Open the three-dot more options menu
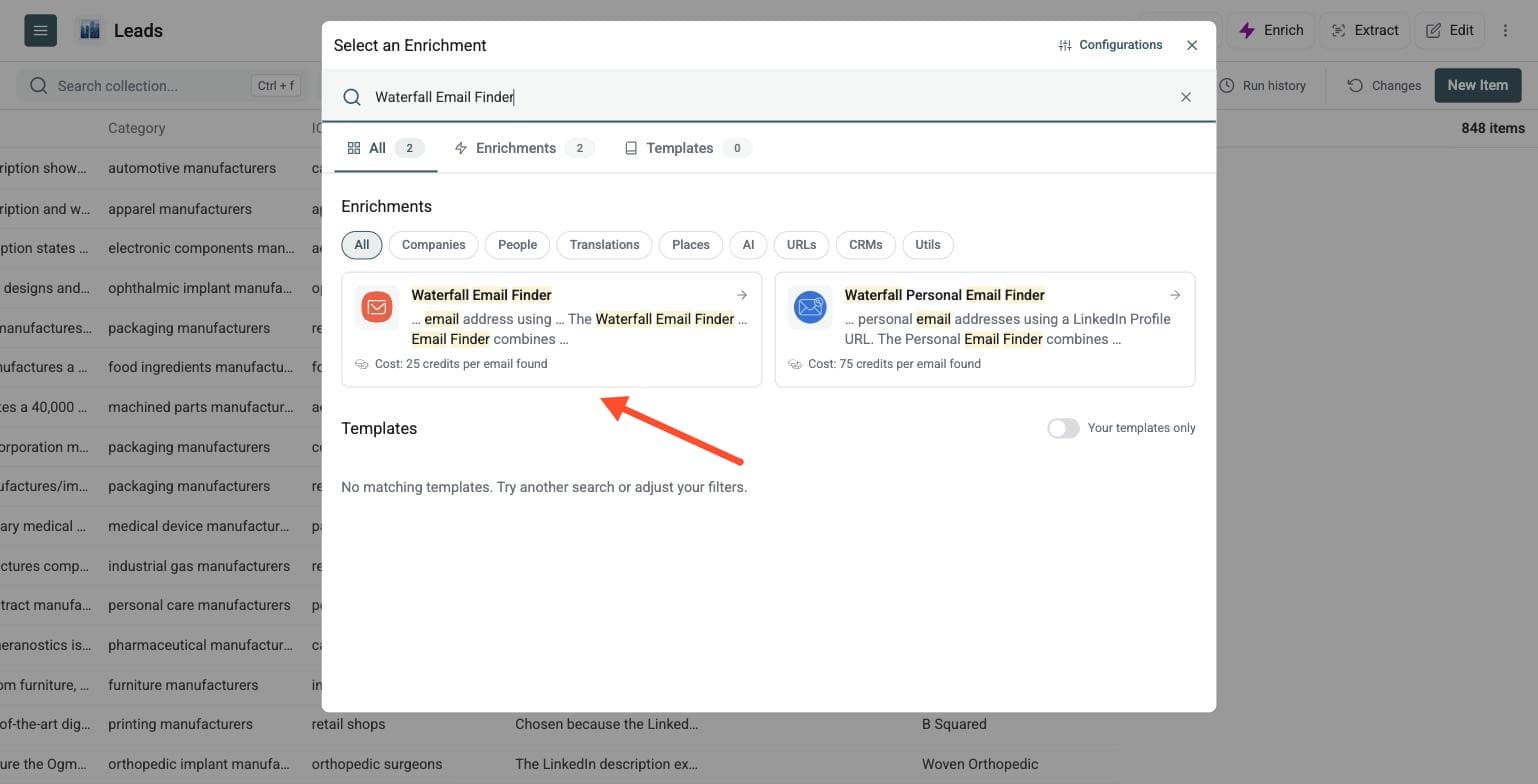The width and height of the screenshot is (1538, 784). pyautogui.click(x=1505, y=30)
